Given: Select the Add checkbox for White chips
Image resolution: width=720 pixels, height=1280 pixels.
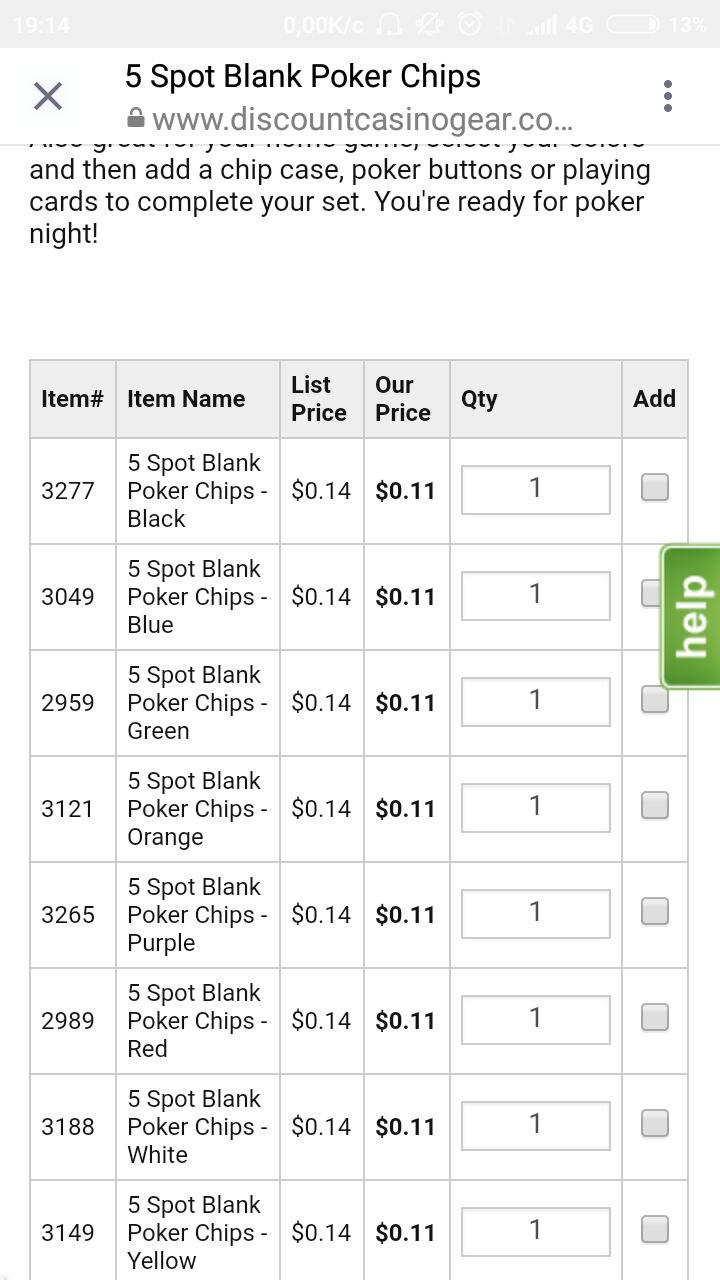Looking at the screenshot, I should [x=655, y=1124].
